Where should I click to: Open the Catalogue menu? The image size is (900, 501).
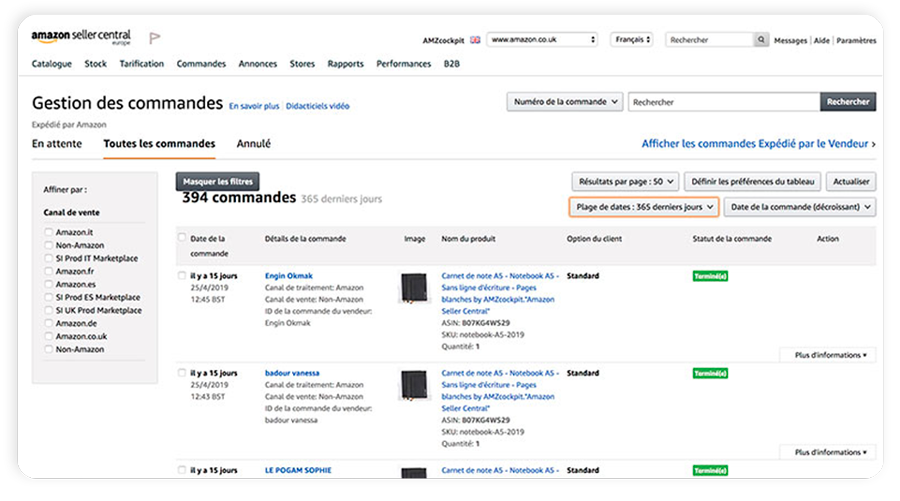(x=52, y=64)
